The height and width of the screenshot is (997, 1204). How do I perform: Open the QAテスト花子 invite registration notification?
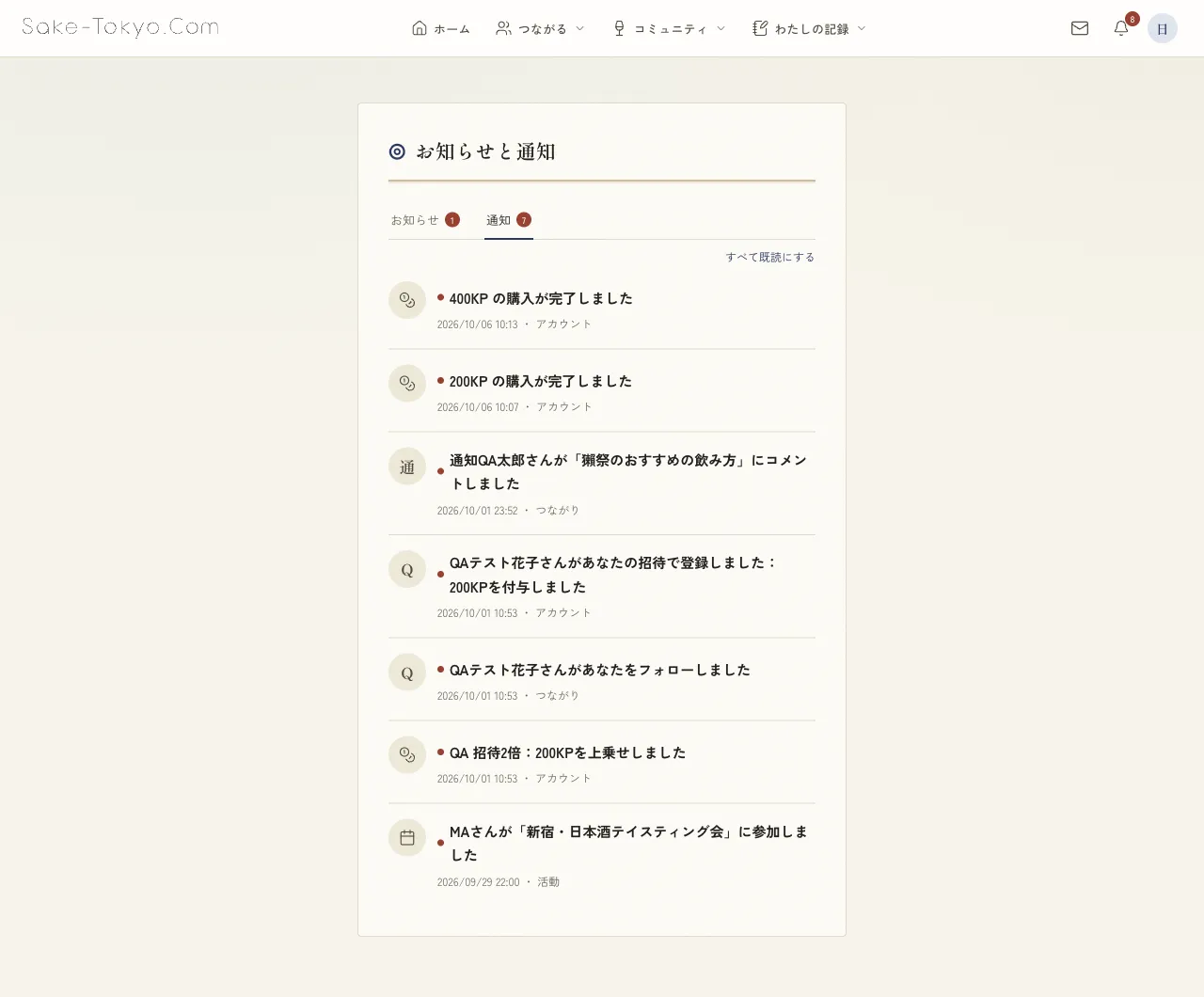(602, 586)
